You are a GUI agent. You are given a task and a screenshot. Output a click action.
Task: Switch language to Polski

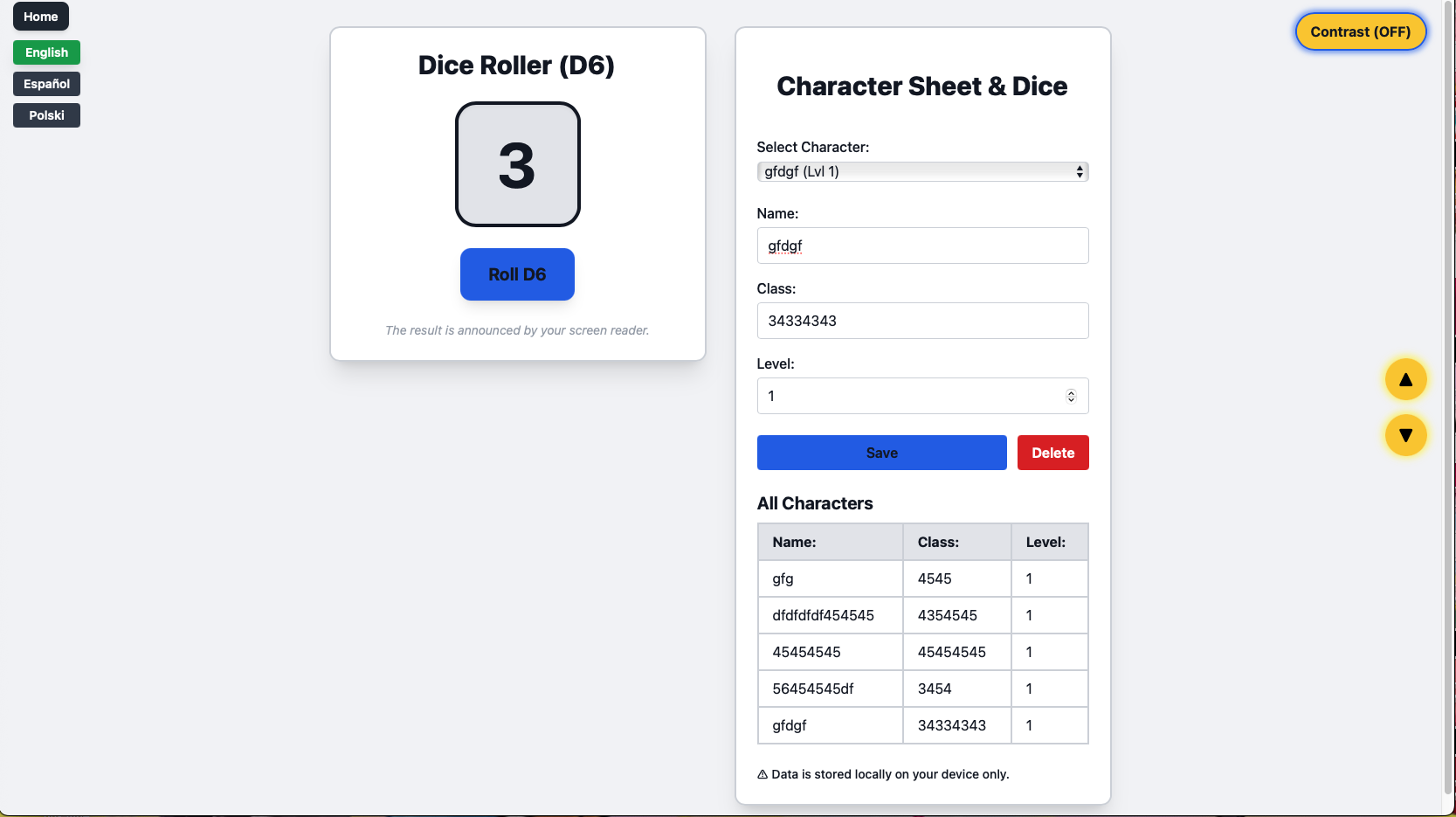click(x=46, y=115)
